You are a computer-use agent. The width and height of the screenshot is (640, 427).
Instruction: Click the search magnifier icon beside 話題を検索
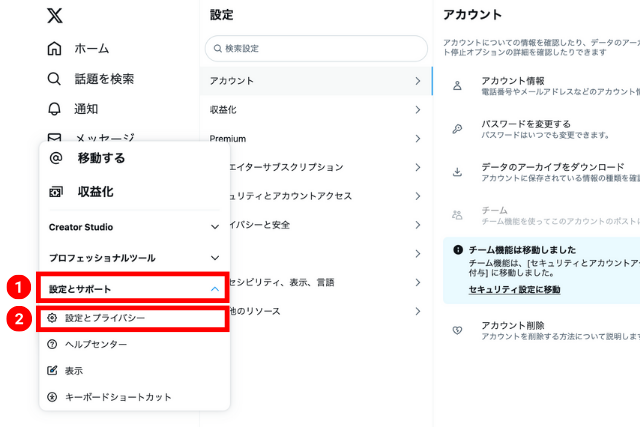tap(54, 78)
